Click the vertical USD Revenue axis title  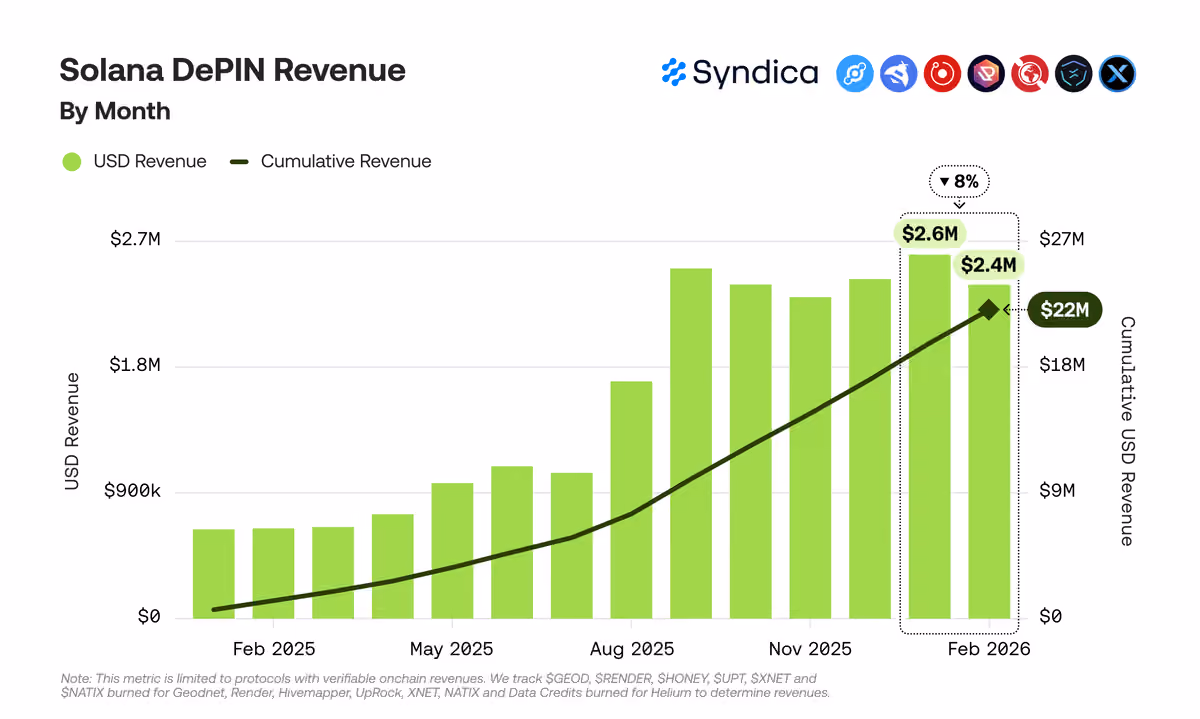[72, 431]
